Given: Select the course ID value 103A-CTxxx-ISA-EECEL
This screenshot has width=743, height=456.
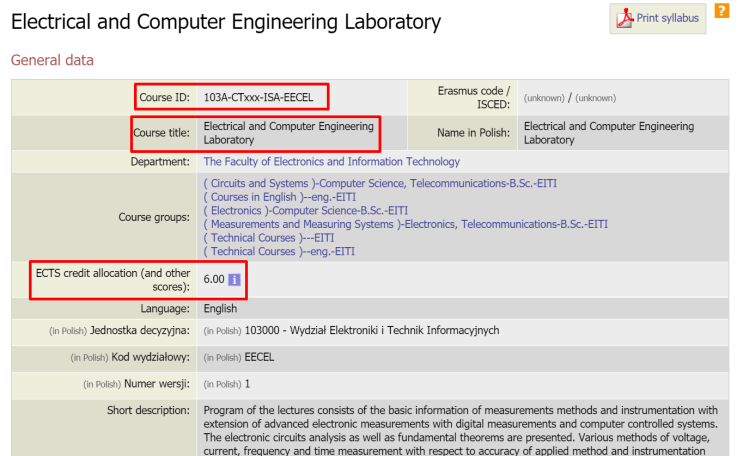Looking at the screenshot, I should coord(258,98).
